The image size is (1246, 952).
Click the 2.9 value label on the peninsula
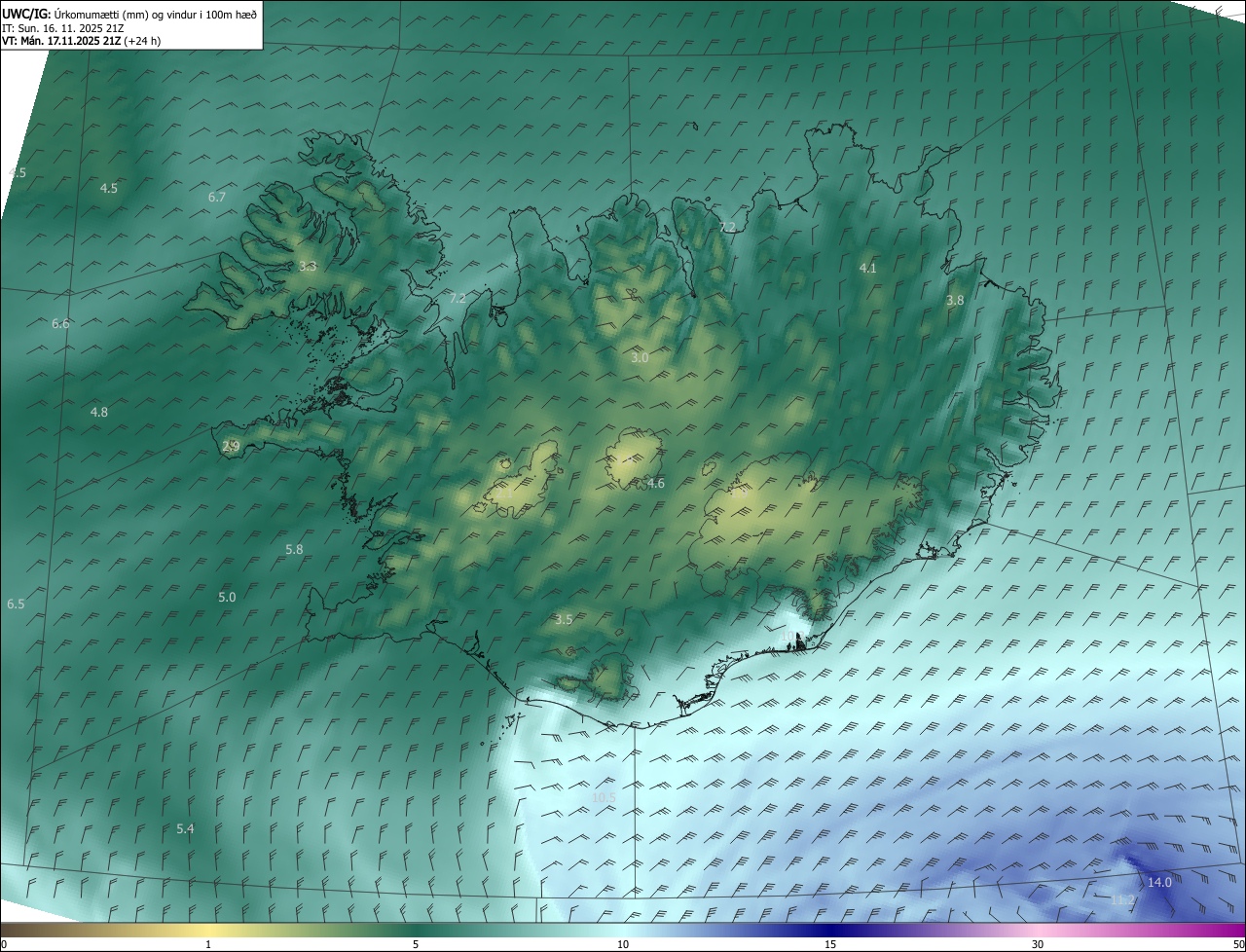tap(231, 446)
